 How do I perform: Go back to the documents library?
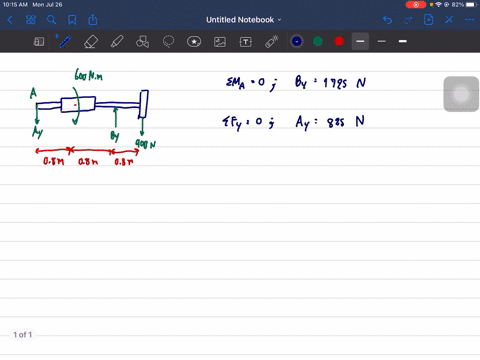point(10,20)
